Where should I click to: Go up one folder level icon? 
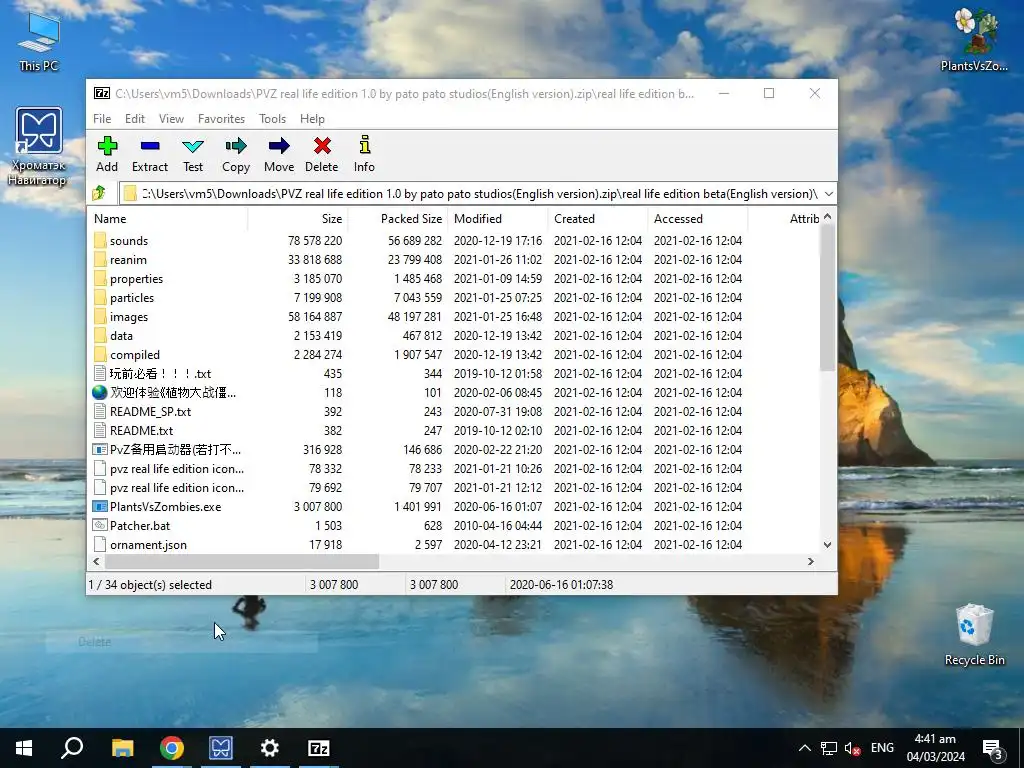tap(99, 193)
